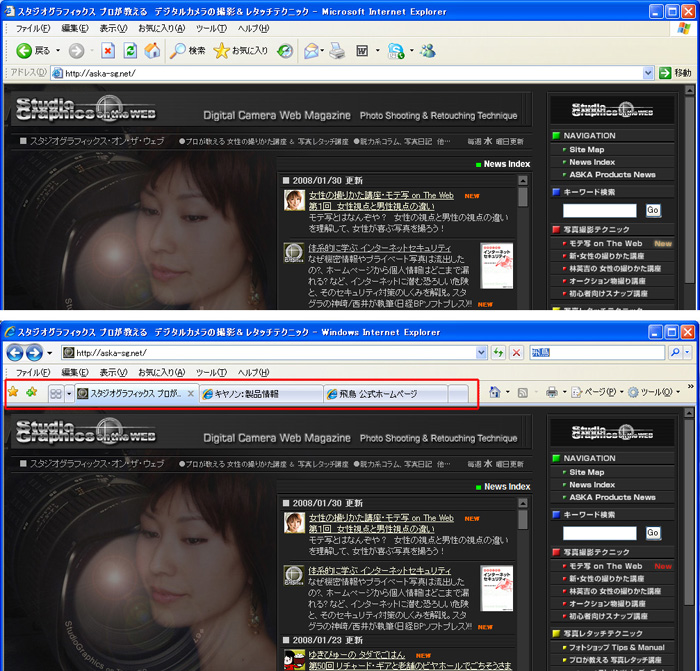700x671 pixels.
Task: Open the ツール(O) menu in lower command bar
Action: (654, 392)
